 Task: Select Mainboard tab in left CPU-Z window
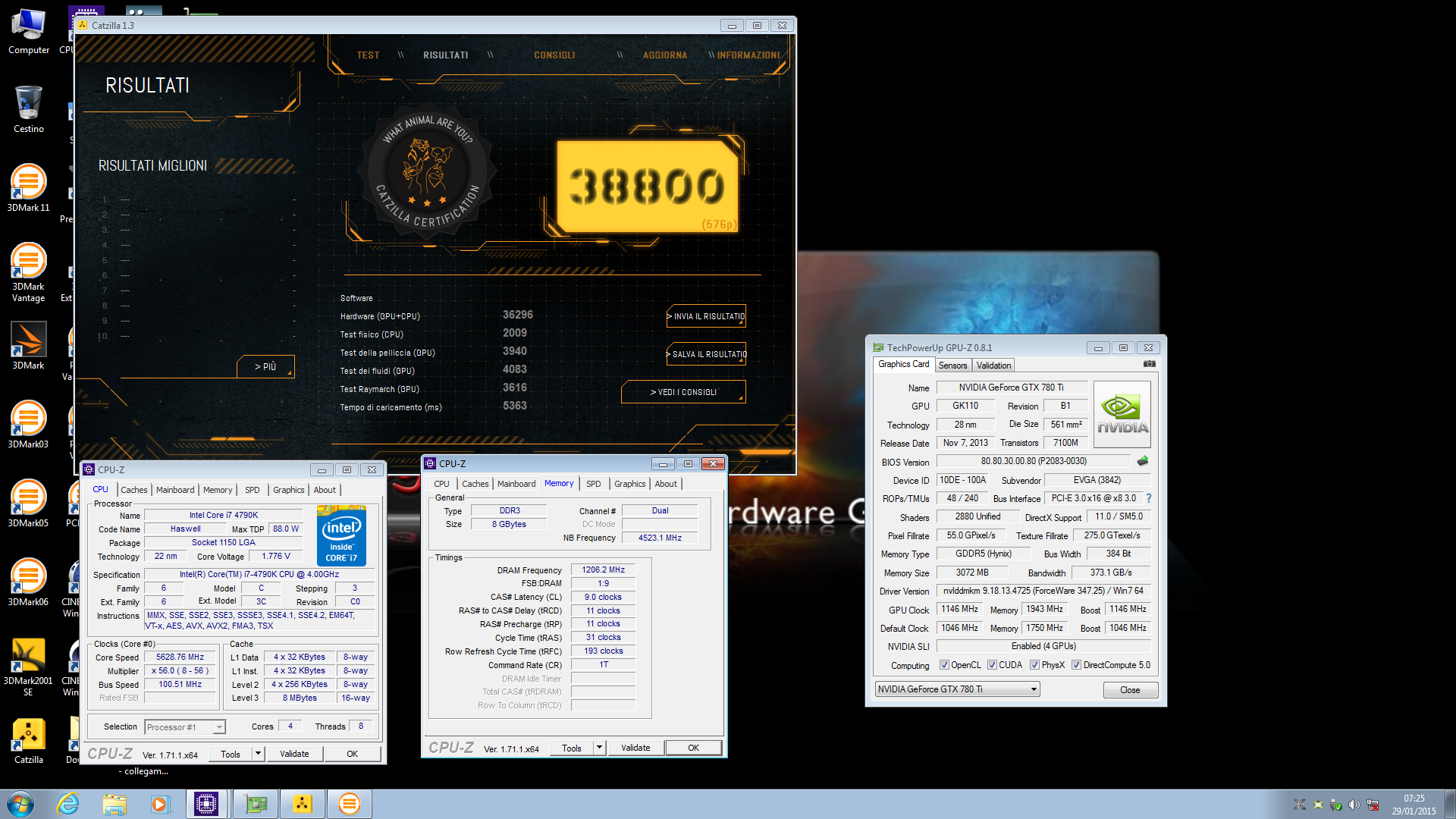175,490
